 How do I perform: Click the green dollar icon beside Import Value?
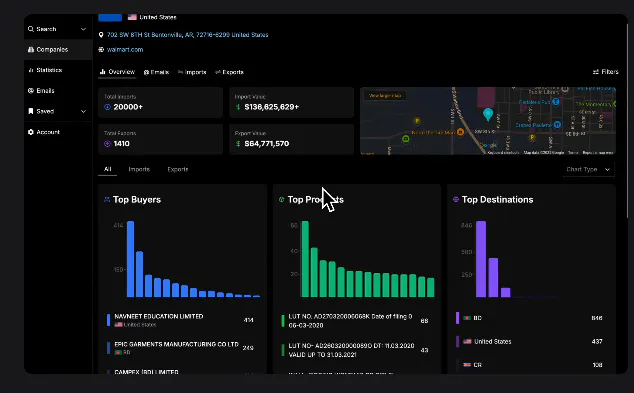click(x=238, y=107)
